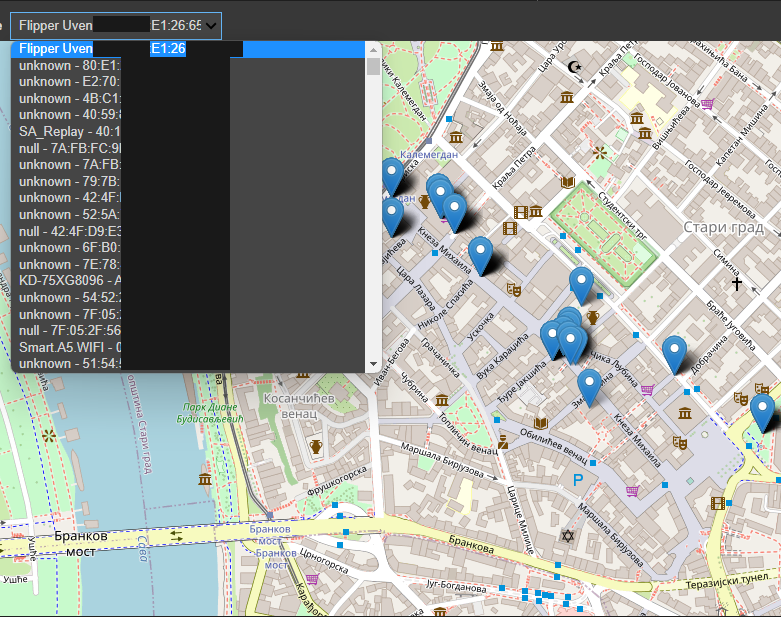Click the mosque crescent icon on map
Viewport: 781px width, 617px height.
[573, 67]
